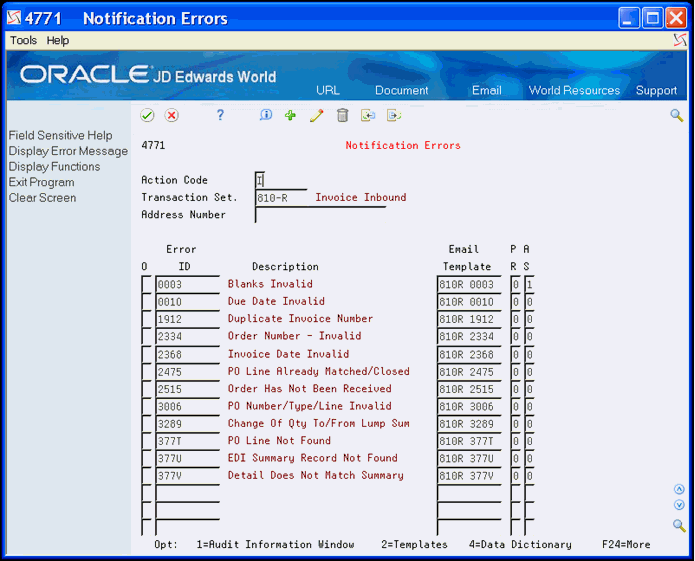This screenshot has width=695, height=561.
Task: Choose Clear Screen
Action: click(42, 198)
